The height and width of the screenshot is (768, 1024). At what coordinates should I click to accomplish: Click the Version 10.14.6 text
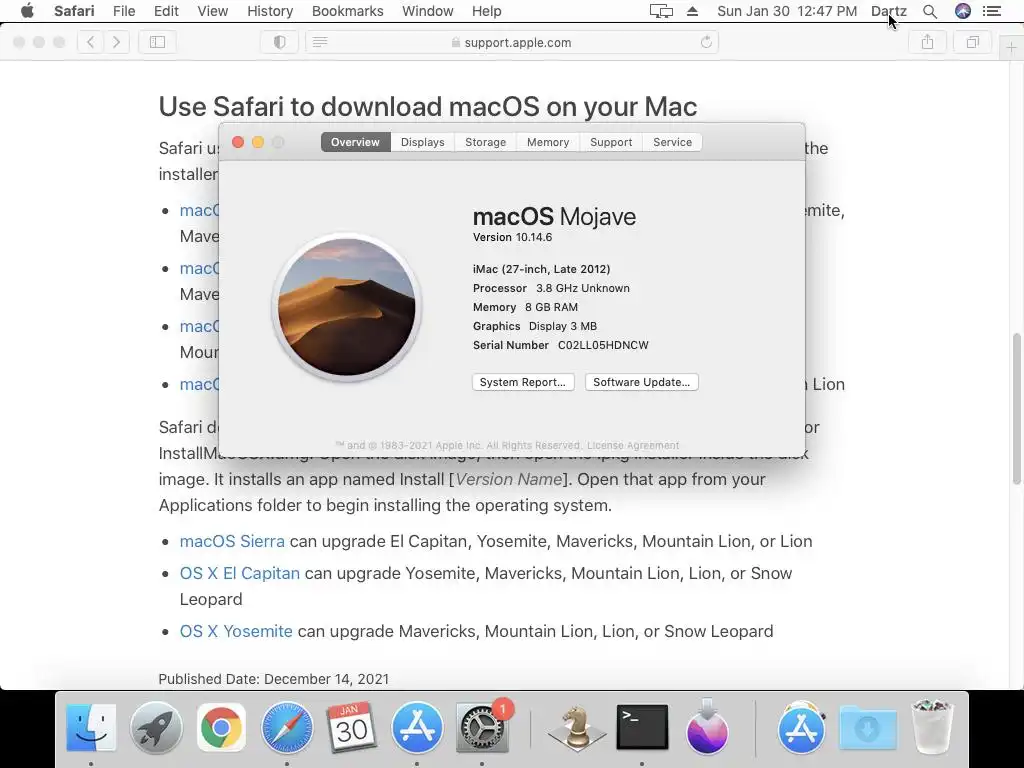513,237
